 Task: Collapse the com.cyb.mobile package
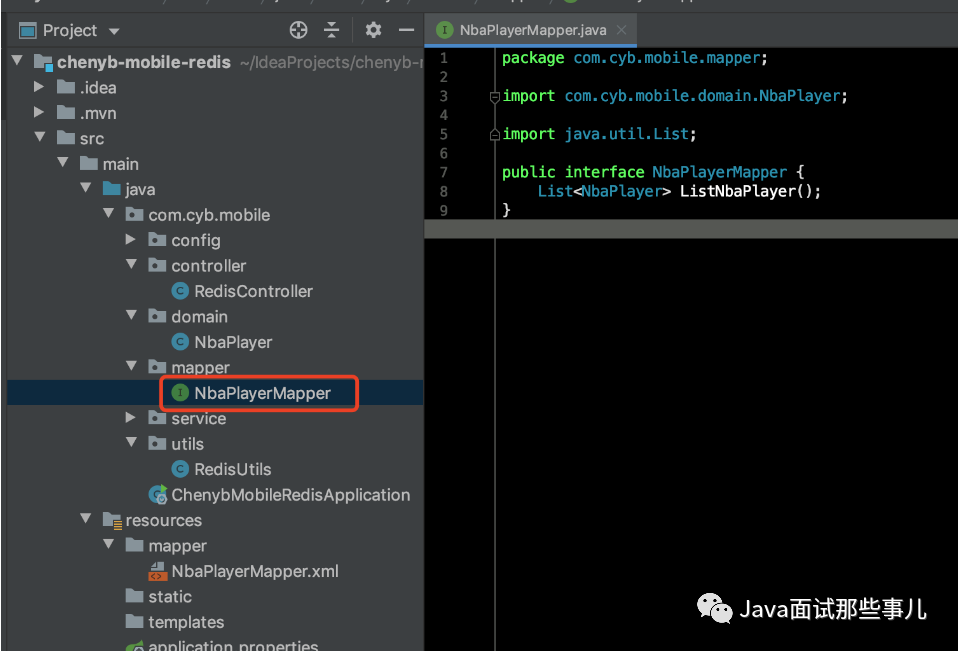109,213
